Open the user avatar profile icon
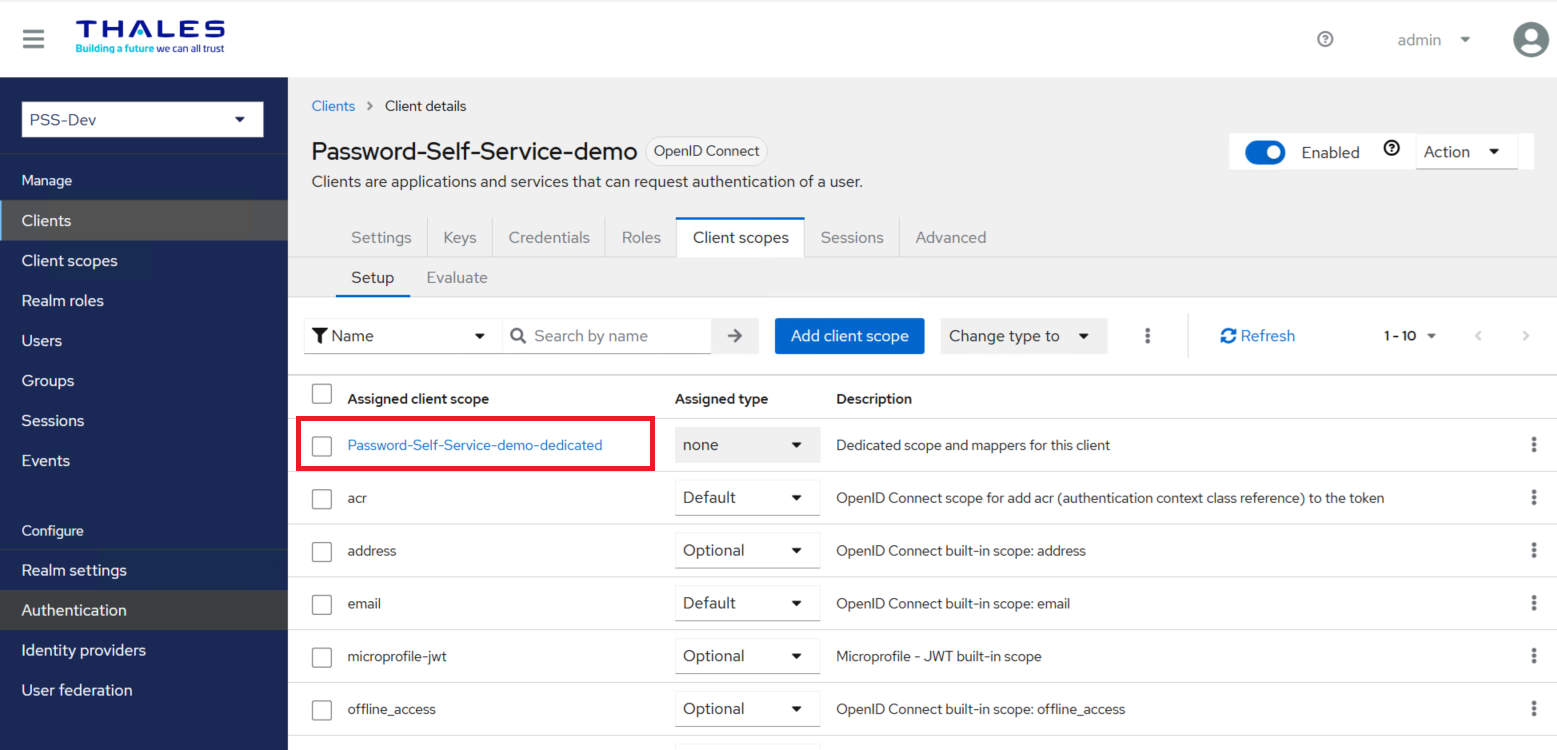The width and height of the screenshot is (1557, 750). 1530,40
